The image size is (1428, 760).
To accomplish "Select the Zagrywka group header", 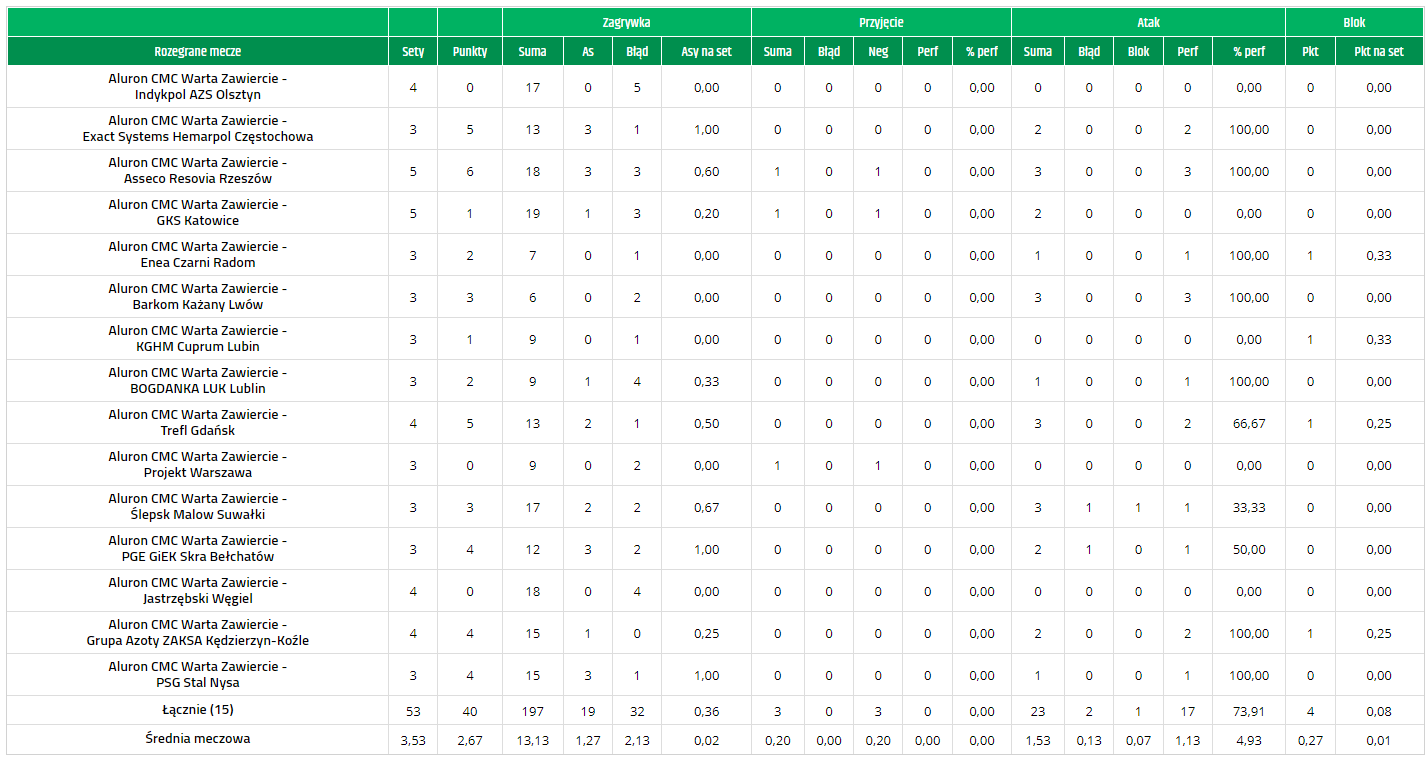I will (627, 22).
